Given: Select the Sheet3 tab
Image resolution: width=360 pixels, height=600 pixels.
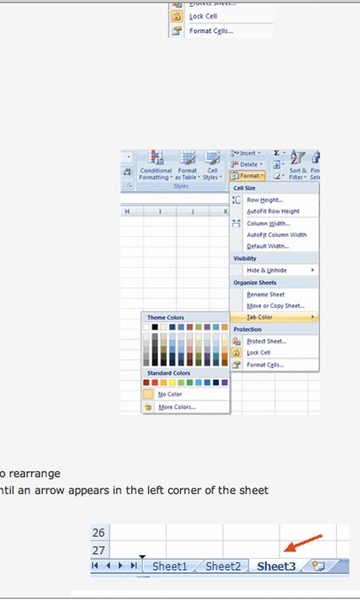Looking at the screenshot, I should pyautogui.click(x=276, y=566).
